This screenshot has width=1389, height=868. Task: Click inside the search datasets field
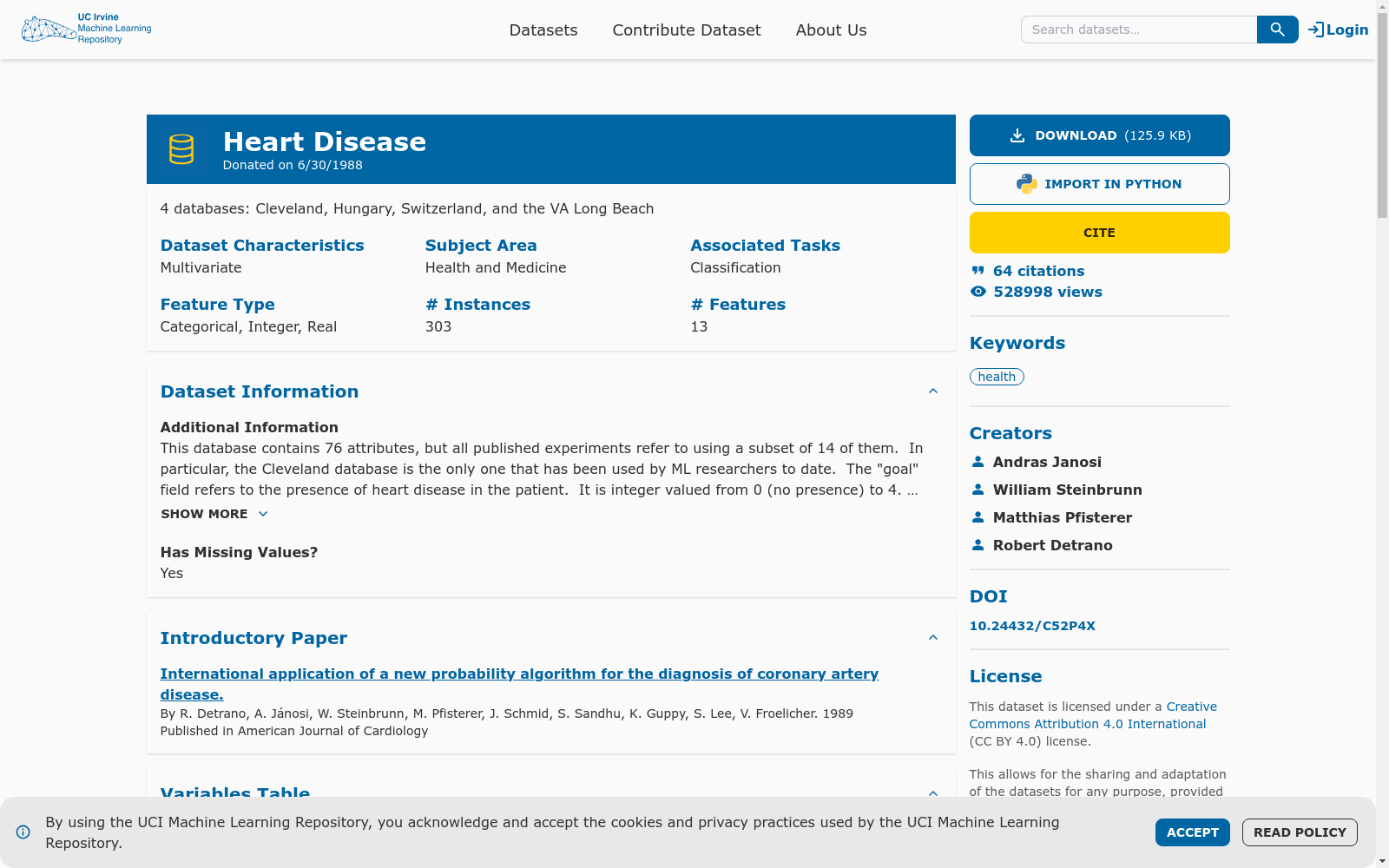click(x=1137, y=29)
